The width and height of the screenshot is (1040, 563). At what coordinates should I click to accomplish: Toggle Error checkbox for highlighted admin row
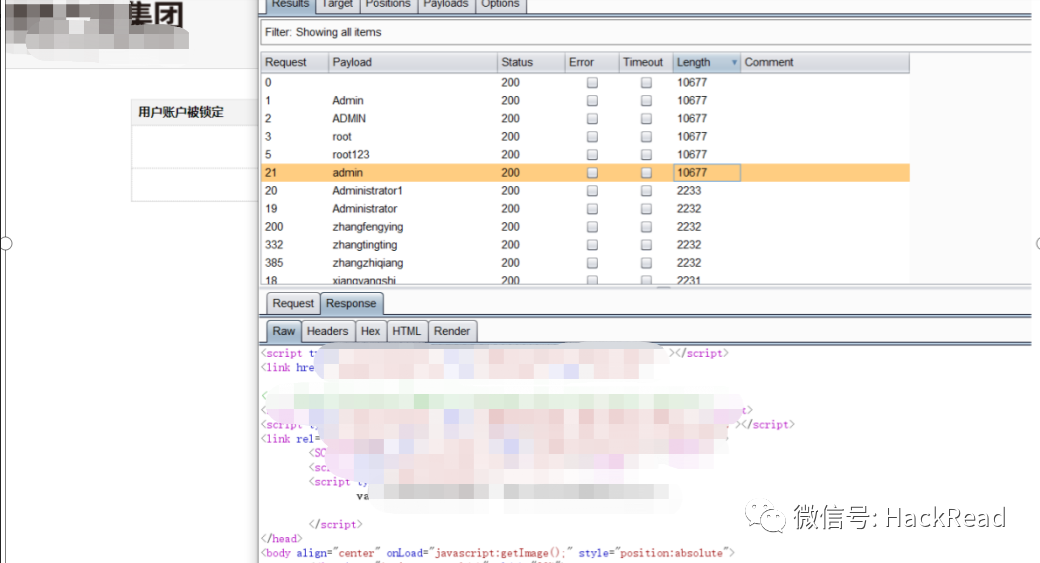click(592, 173)
